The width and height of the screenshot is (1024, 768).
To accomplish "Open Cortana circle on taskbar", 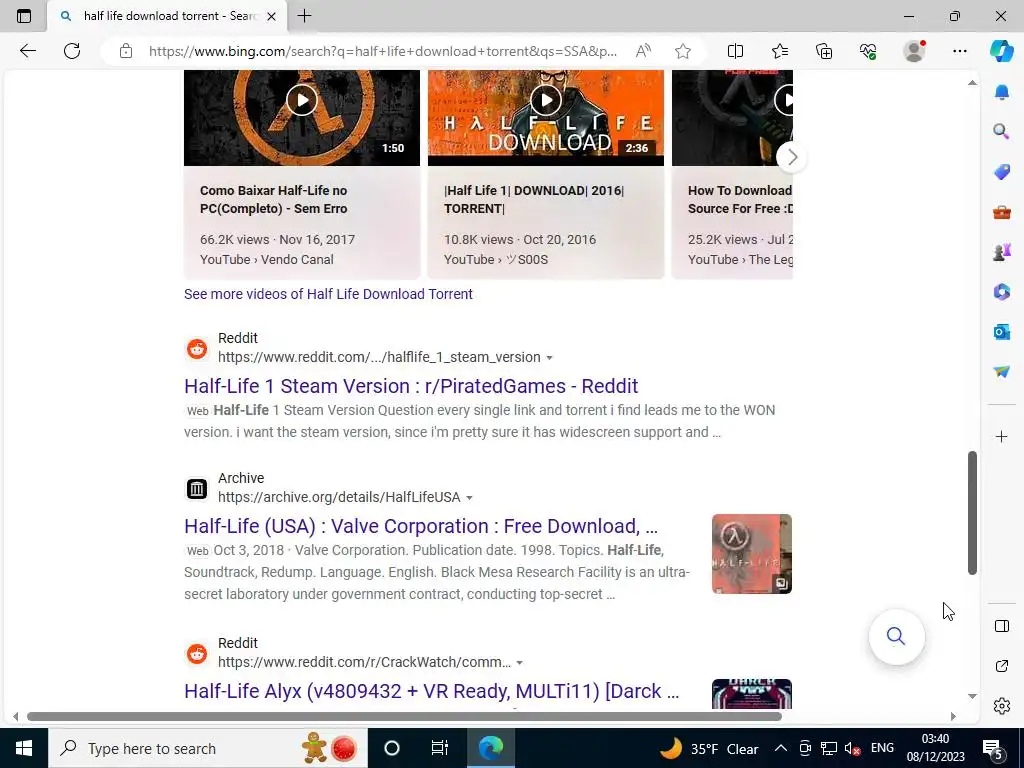I will [392, 748].
